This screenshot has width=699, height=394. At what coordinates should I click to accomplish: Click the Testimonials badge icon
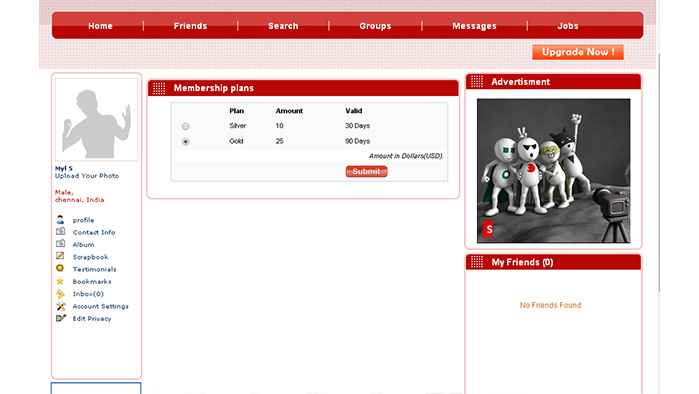point(60,268)
